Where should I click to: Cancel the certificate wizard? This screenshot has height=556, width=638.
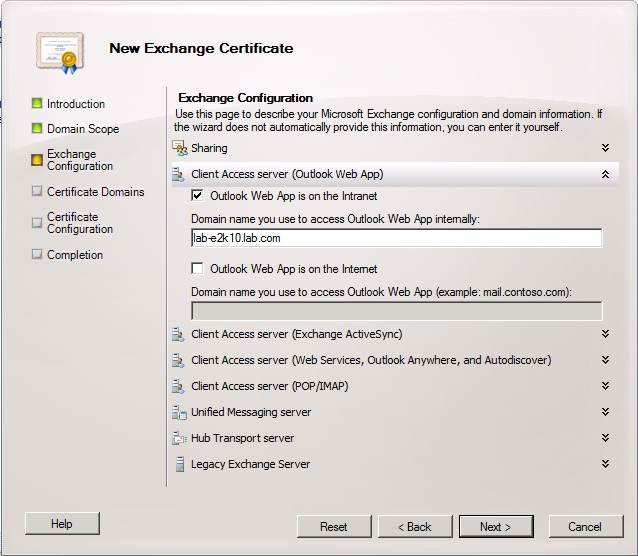(586, 527)
